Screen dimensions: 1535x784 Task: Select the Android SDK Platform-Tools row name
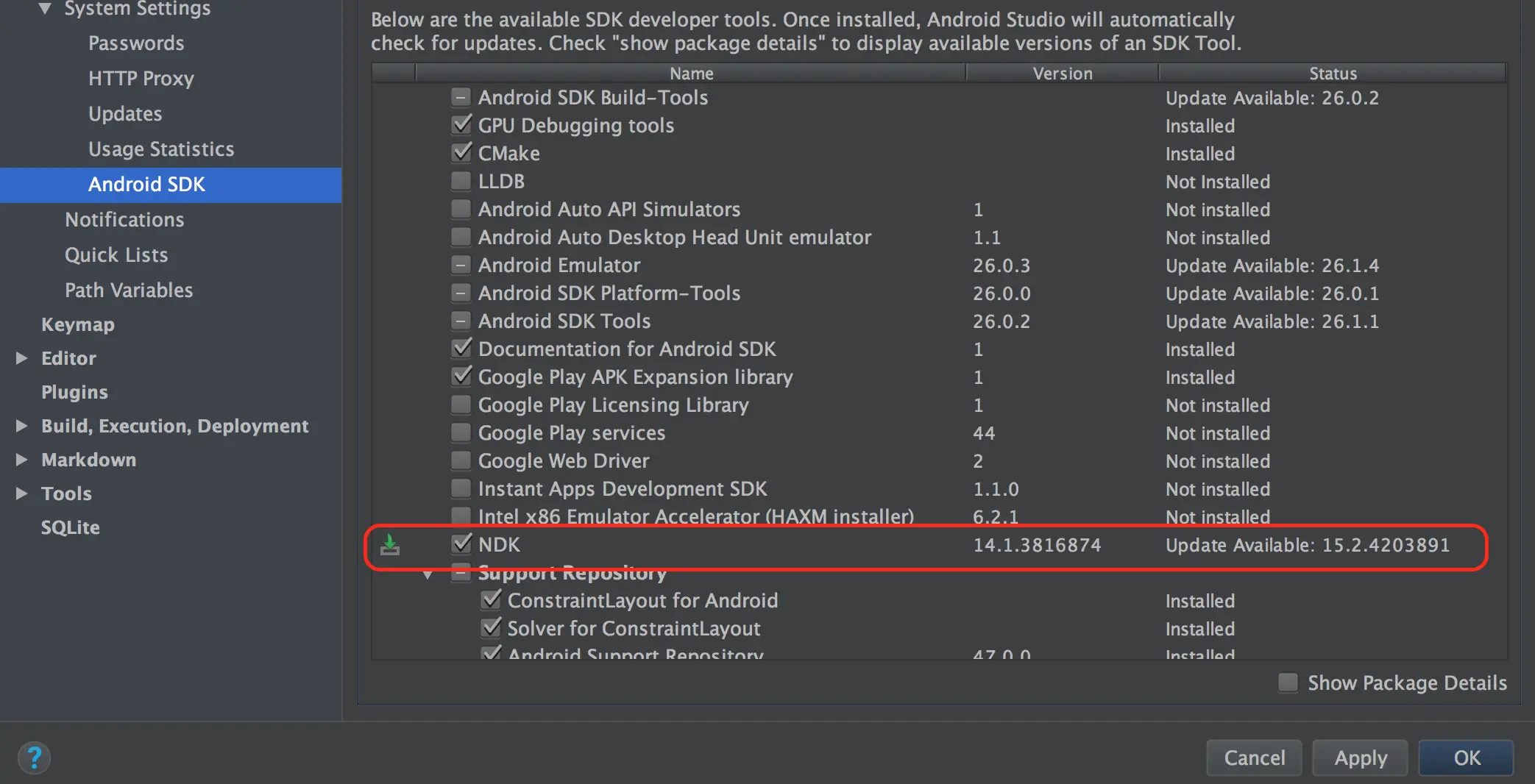pos(609,293)
